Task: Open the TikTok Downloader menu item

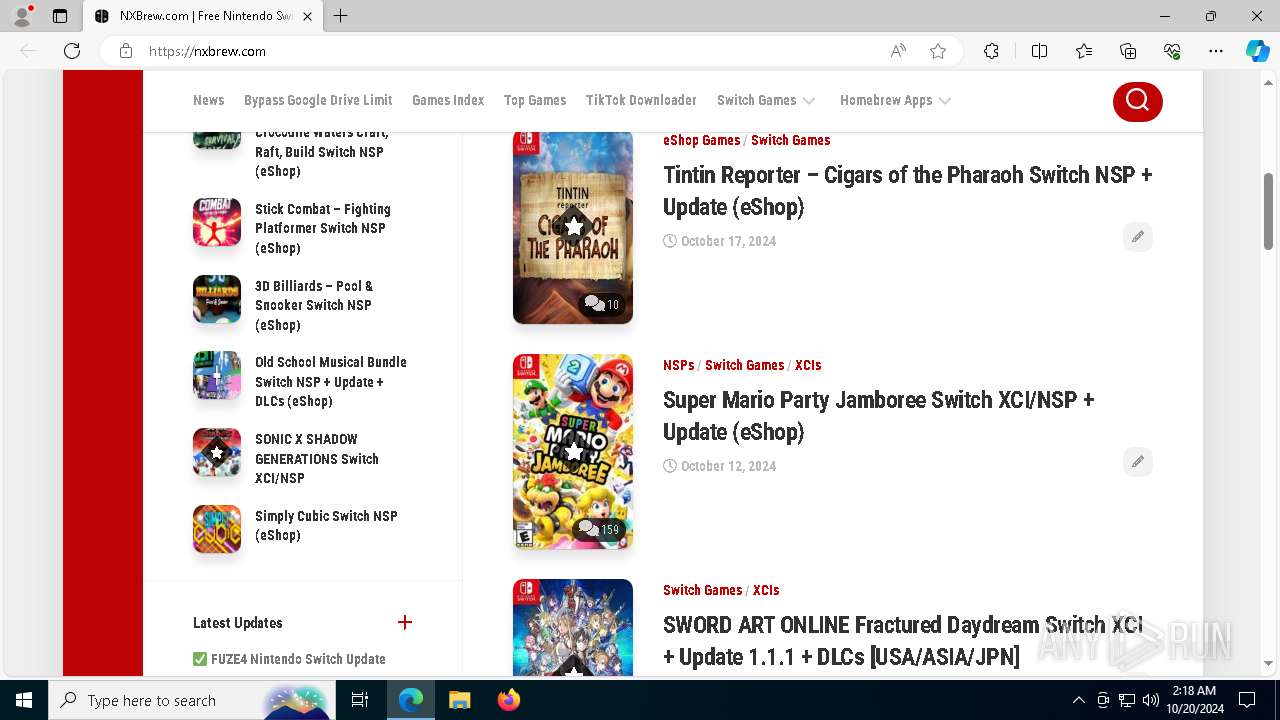Action: point(641,100)
